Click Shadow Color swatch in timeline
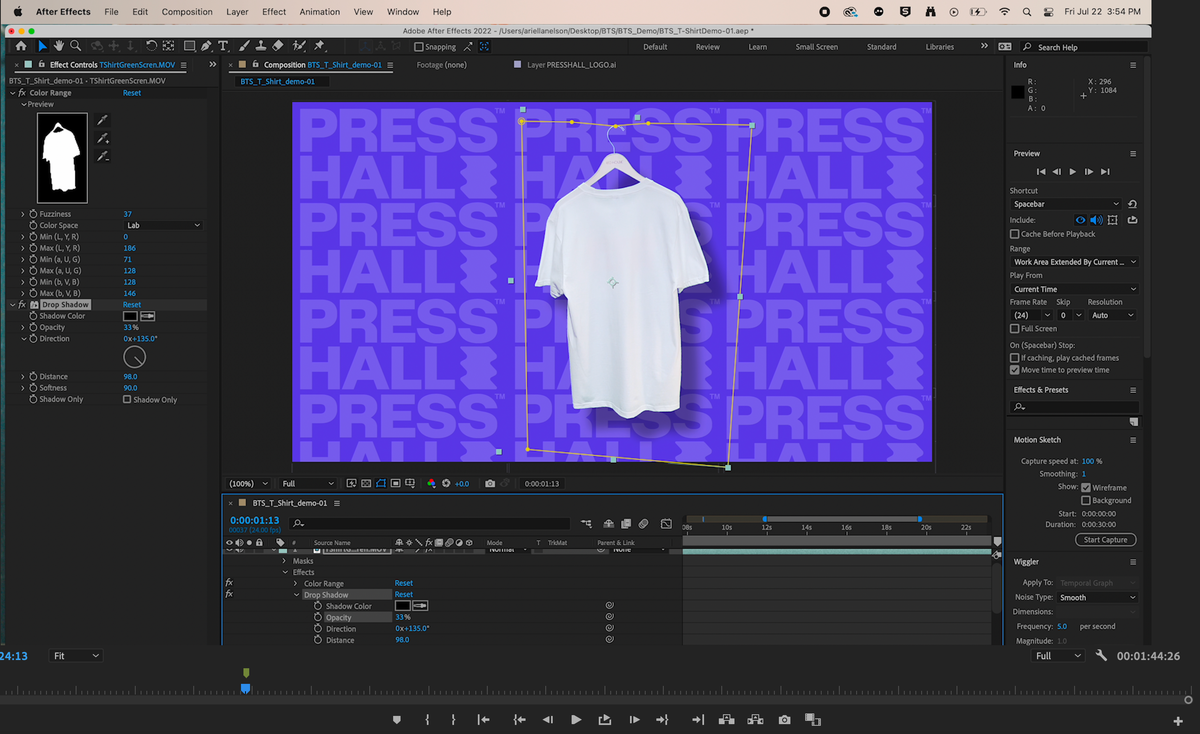1200x734 pixels. click(x=402, y=606)
